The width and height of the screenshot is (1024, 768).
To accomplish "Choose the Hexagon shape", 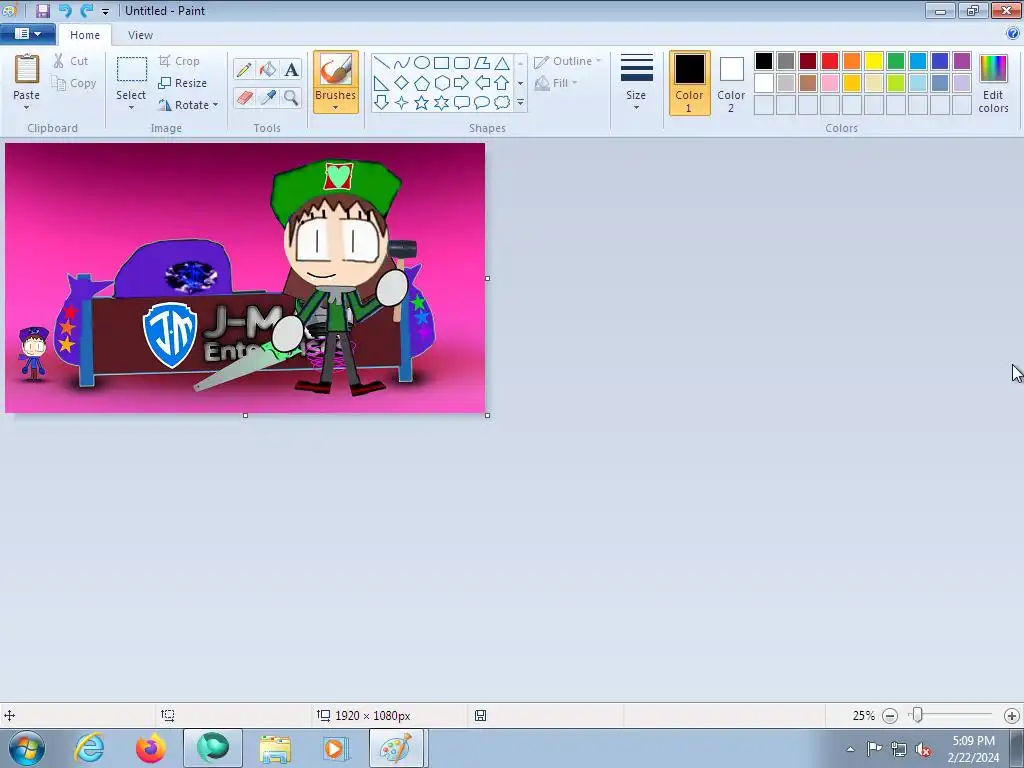I will click(x=442, y=83).
